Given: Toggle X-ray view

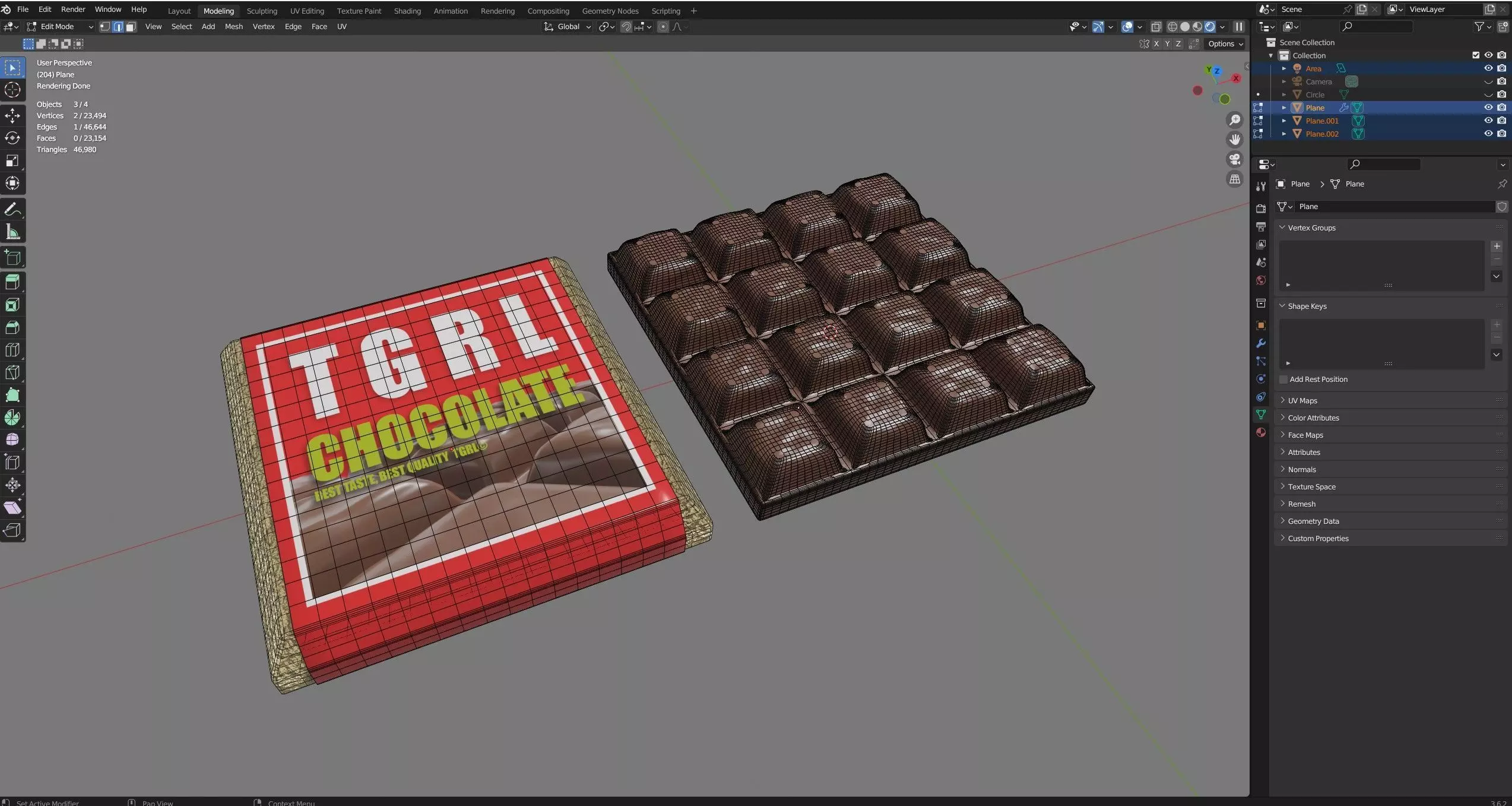Looking at the screenshot, I should (1156, 27).
